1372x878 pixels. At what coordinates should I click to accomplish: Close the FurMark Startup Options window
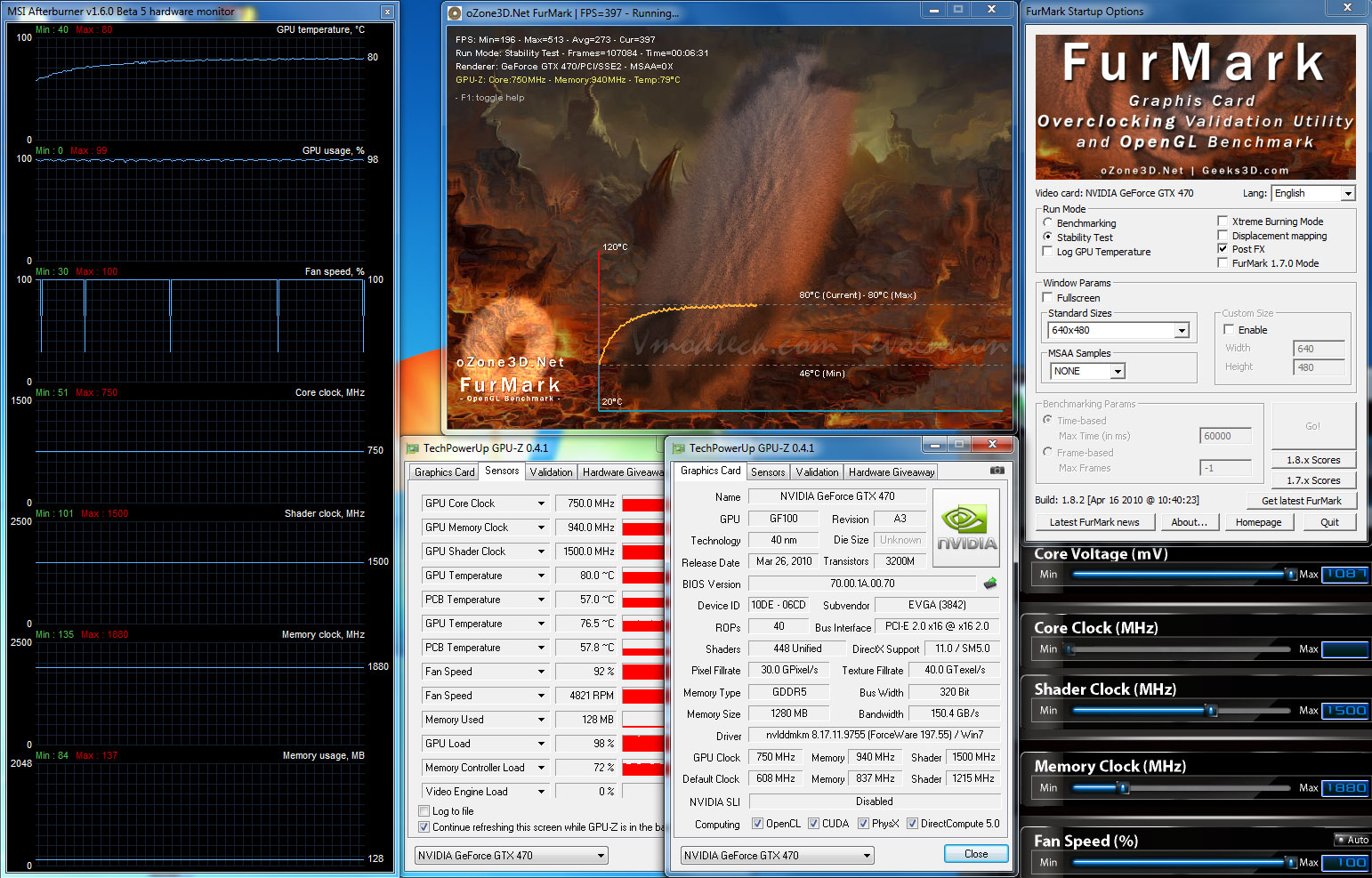click(1347, 8)
